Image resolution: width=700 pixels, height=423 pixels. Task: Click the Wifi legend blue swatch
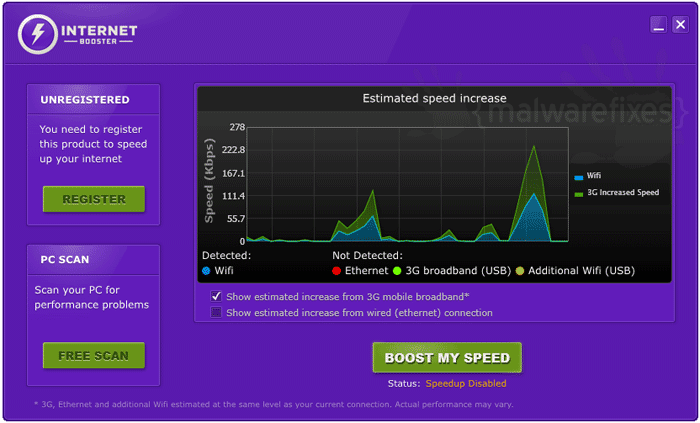point(579,177)
